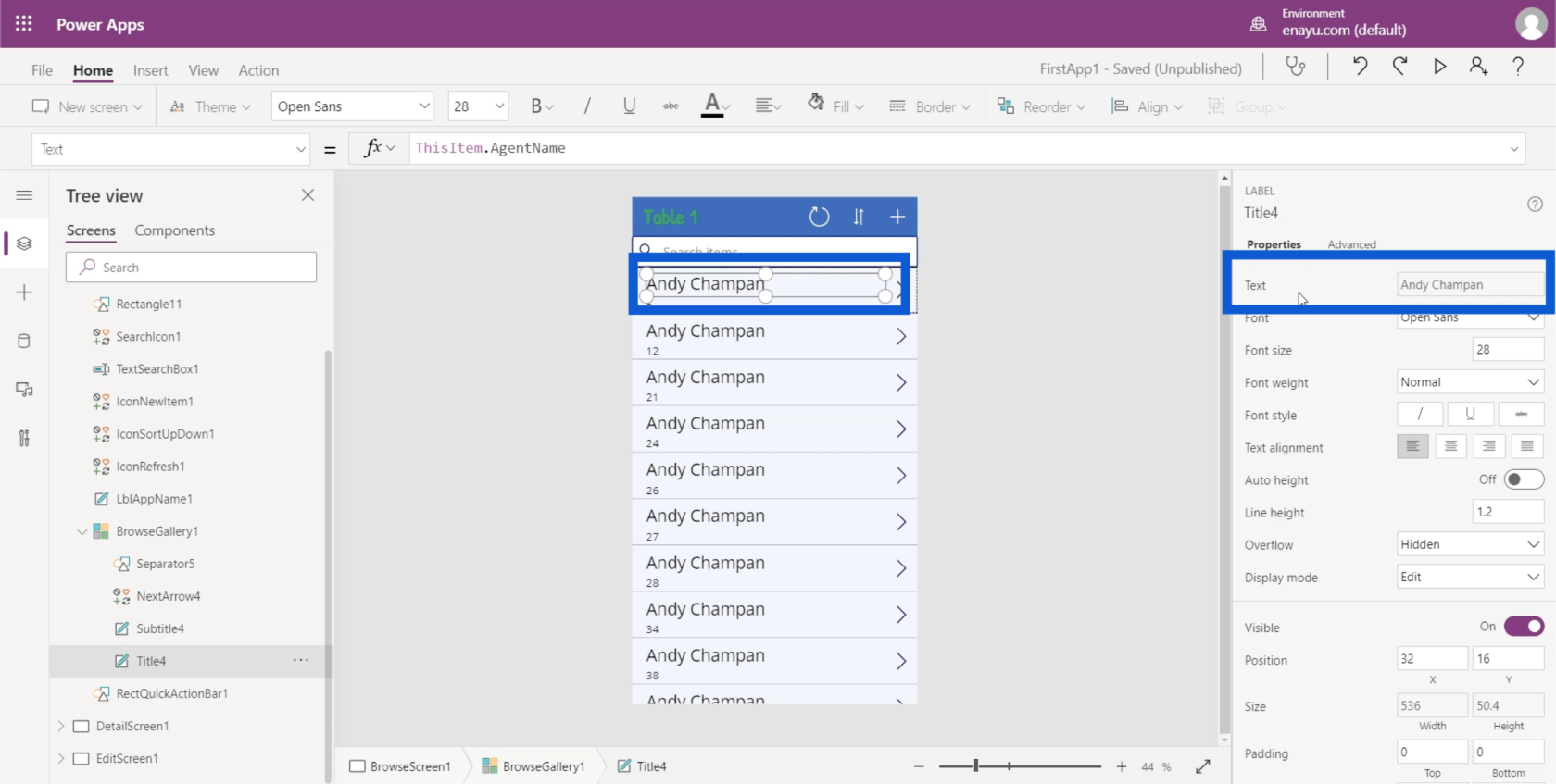Click the add plus icon in app header
This screenshot has height=784, width=1556.
(x=897, y=217)
